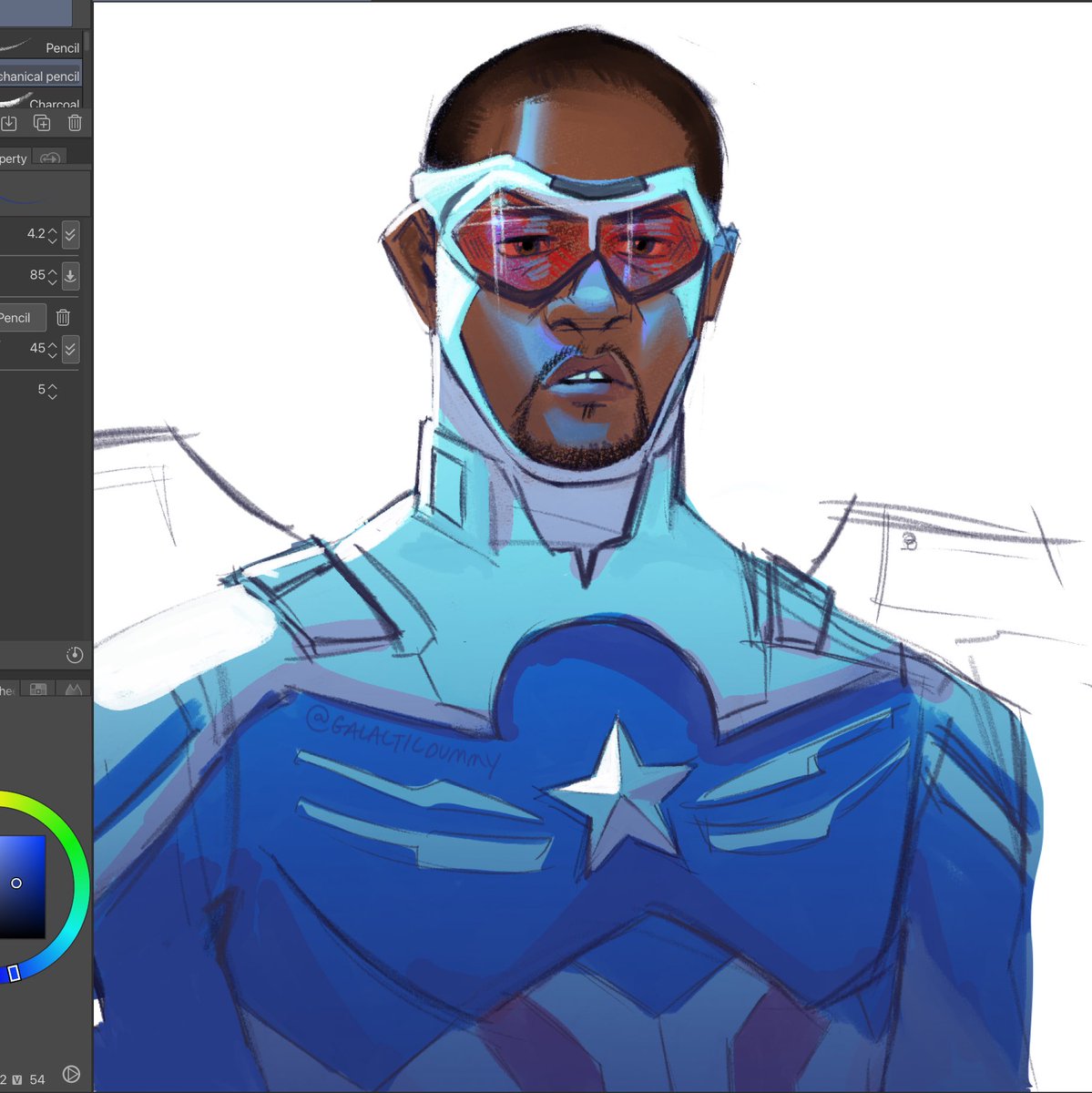Open the color set tab
Viewport: 1092px width, 1093px height.
coord(38,690)
